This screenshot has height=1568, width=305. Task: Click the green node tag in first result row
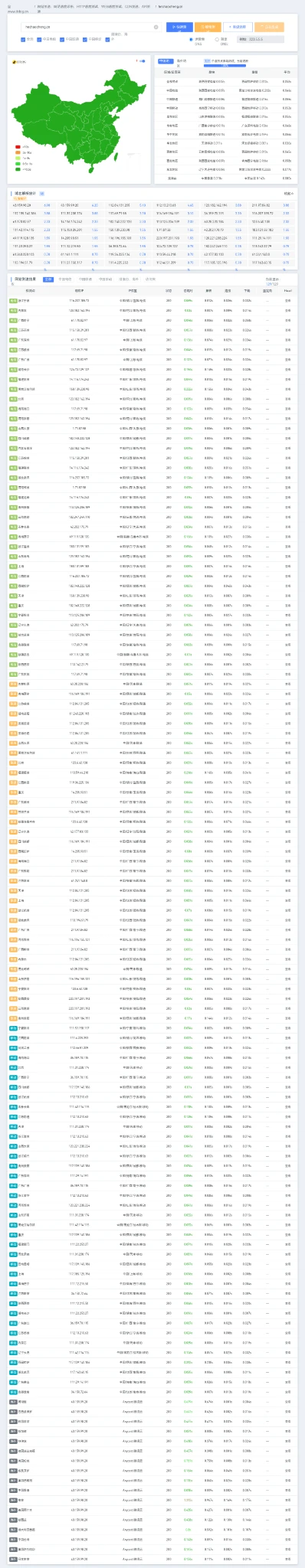click(14, 301)
